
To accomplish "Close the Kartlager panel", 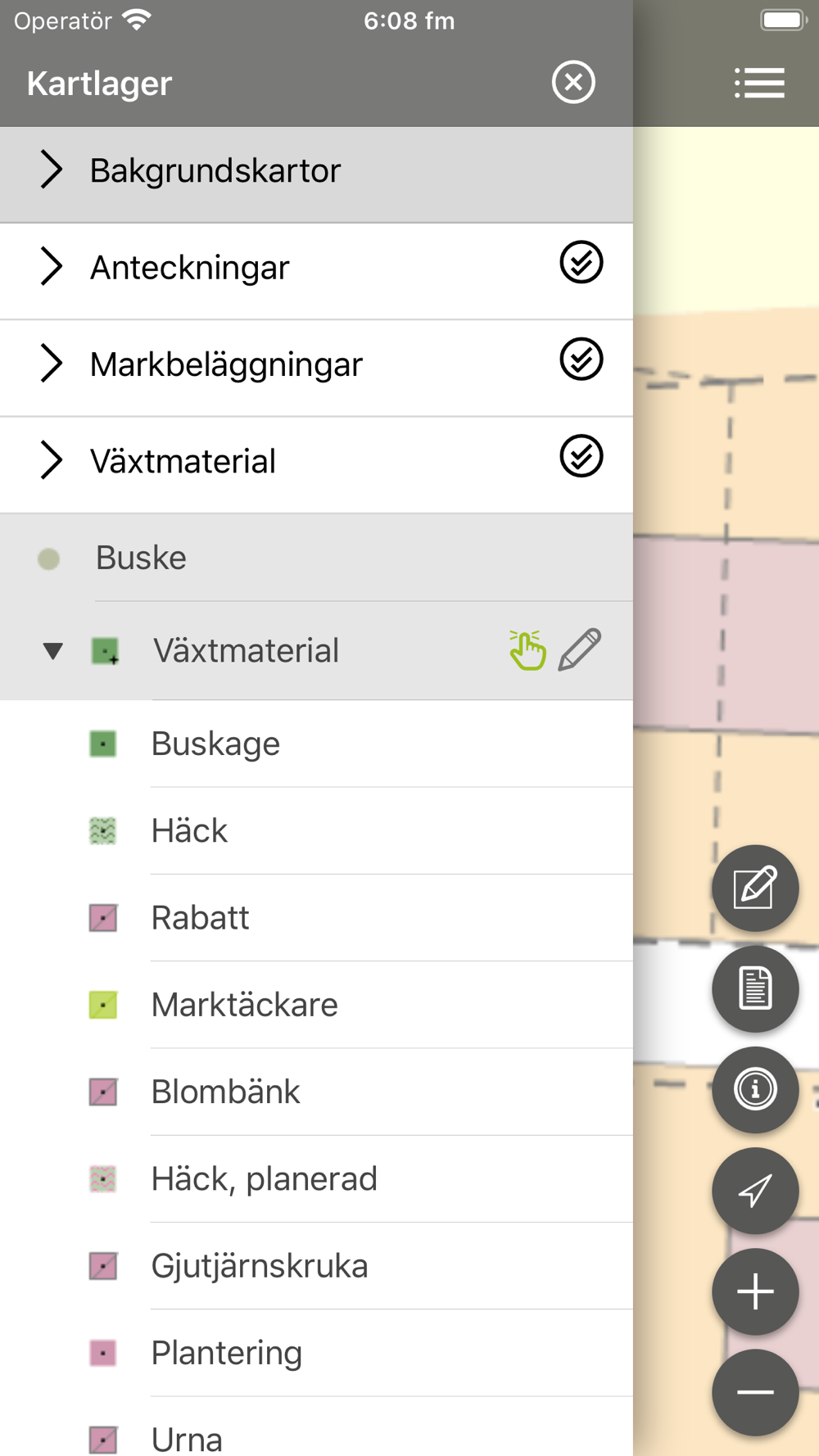I will pyautogui.click(x=573, y=82).
